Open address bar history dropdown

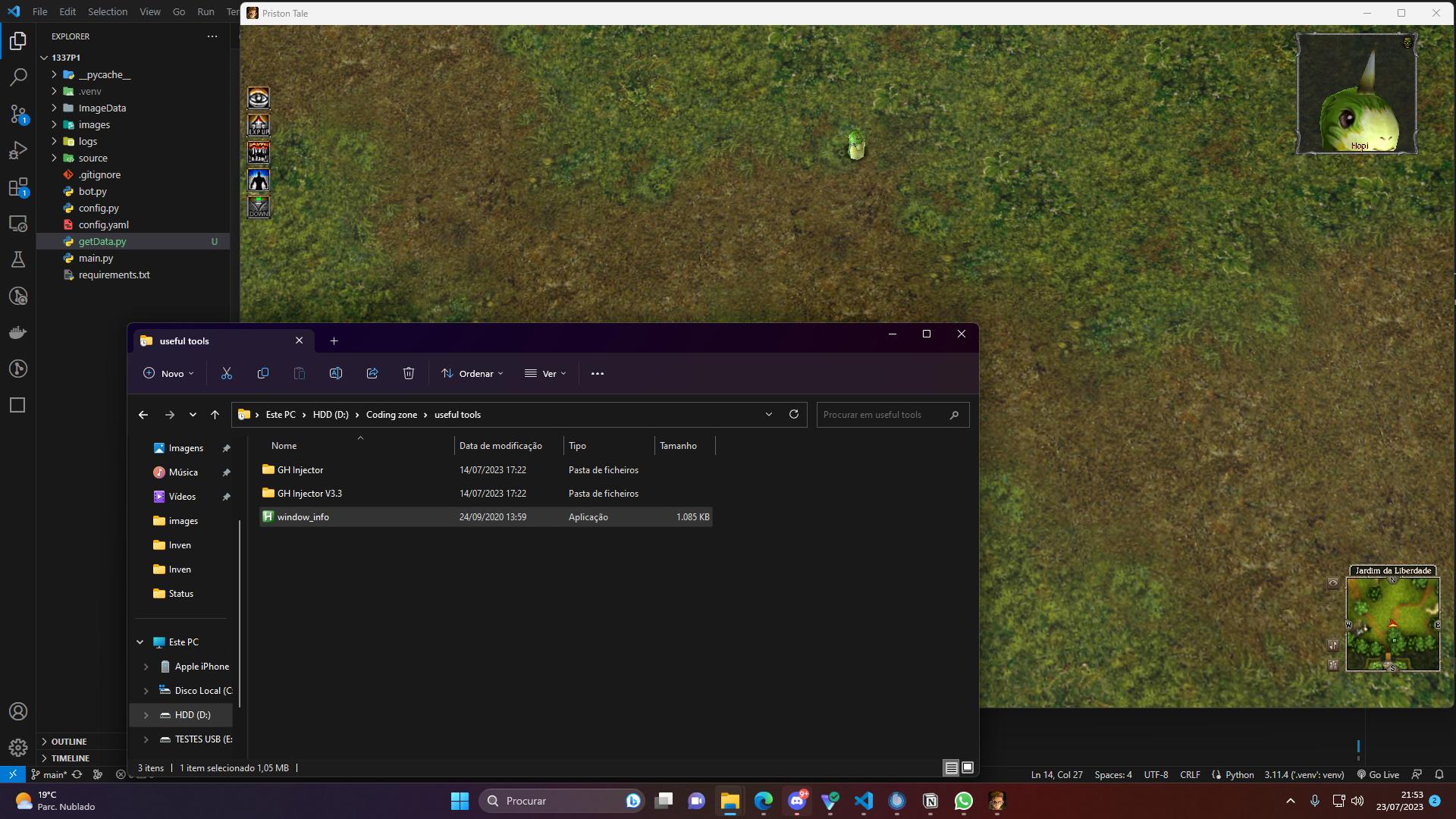tap(769, 414)
